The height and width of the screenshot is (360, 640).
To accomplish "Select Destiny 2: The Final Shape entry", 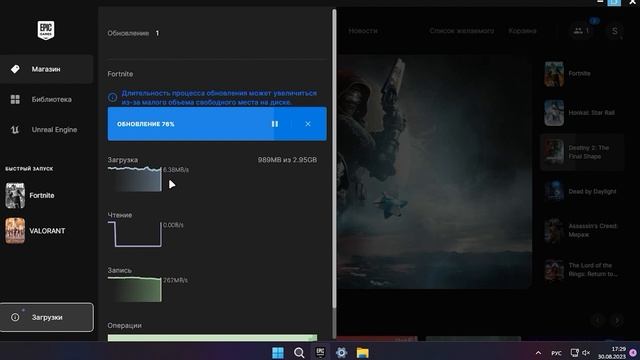I will coord(582,152).
